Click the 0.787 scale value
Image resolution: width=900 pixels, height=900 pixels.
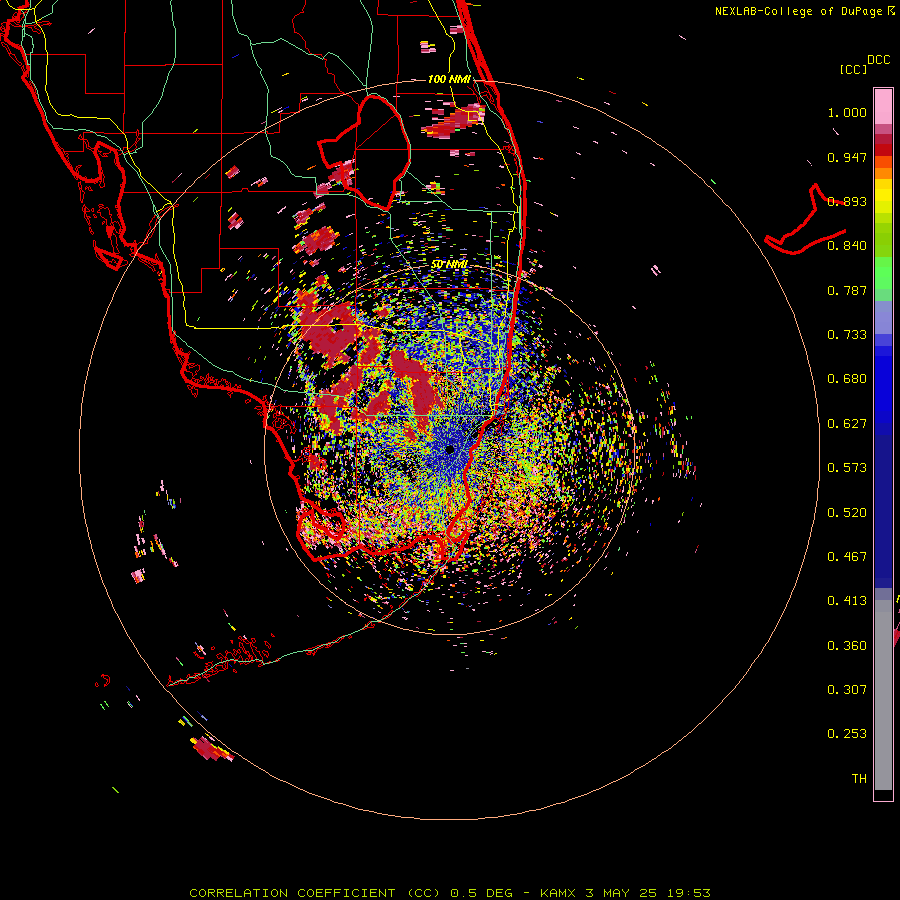coord(847,290)
